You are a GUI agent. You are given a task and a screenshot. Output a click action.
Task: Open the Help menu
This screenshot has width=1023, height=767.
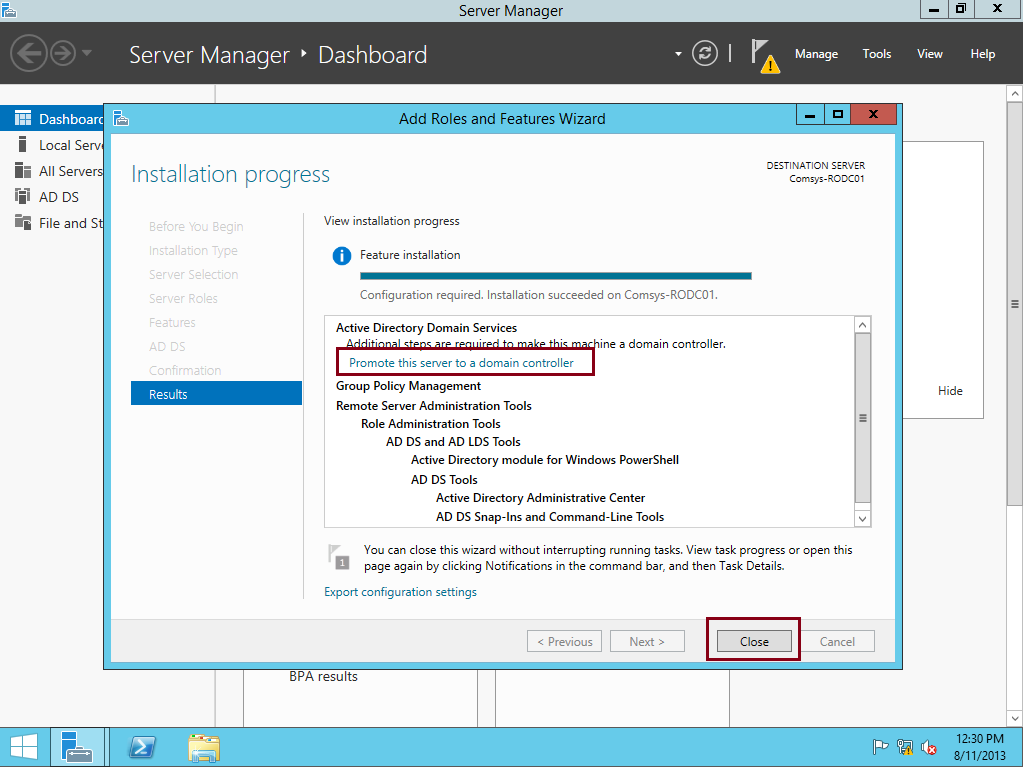[982, 54]
